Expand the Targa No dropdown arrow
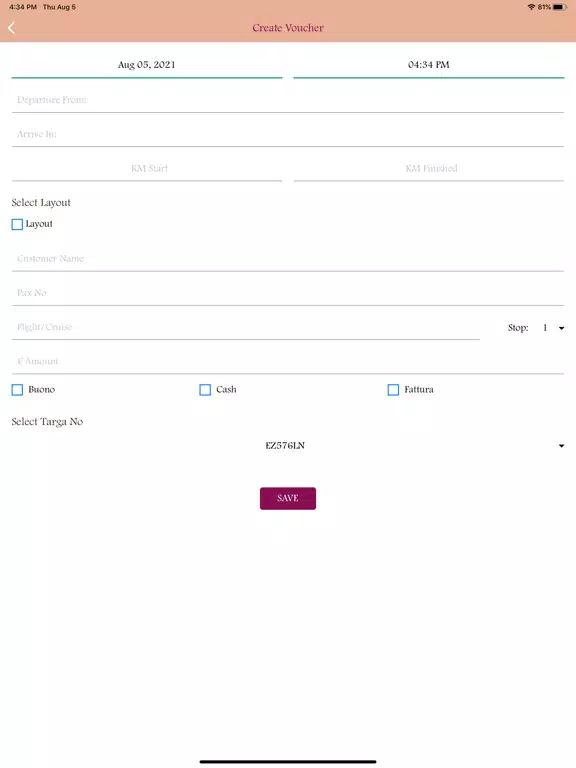The height and width of the screenshot is (768, 576). click(561, 446)
